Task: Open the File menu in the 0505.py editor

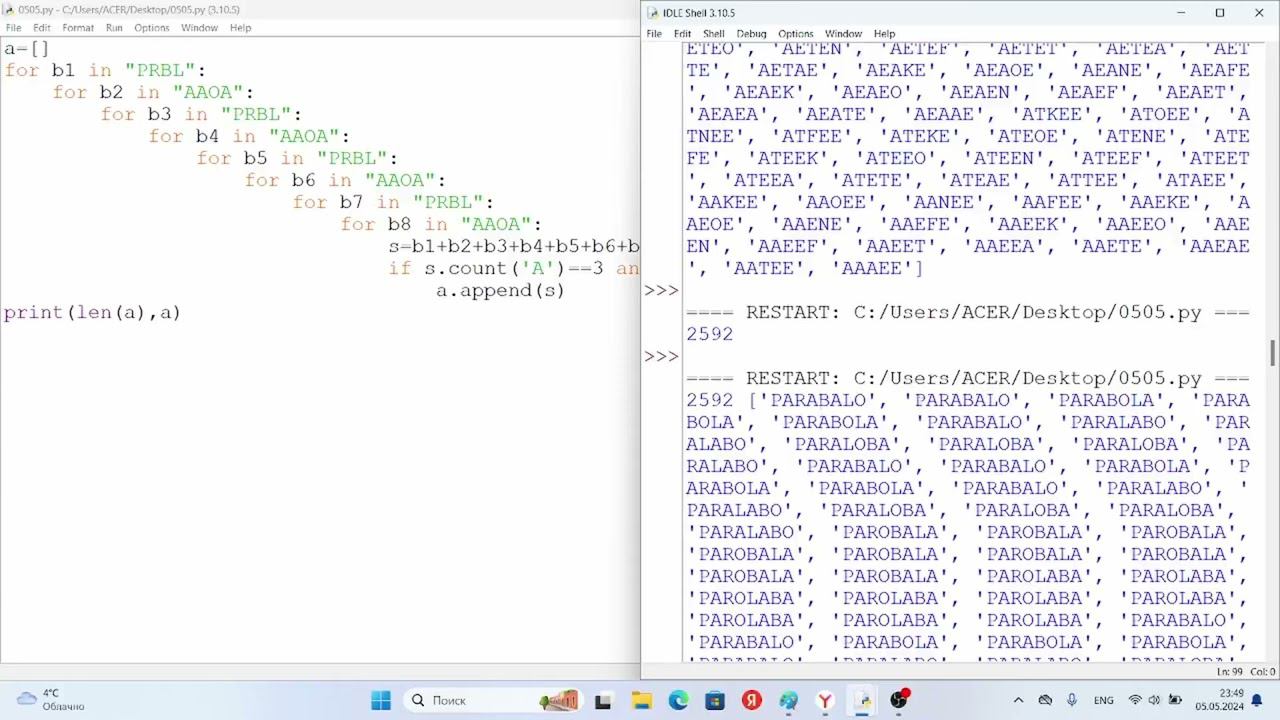Action: tap(14, 28)
